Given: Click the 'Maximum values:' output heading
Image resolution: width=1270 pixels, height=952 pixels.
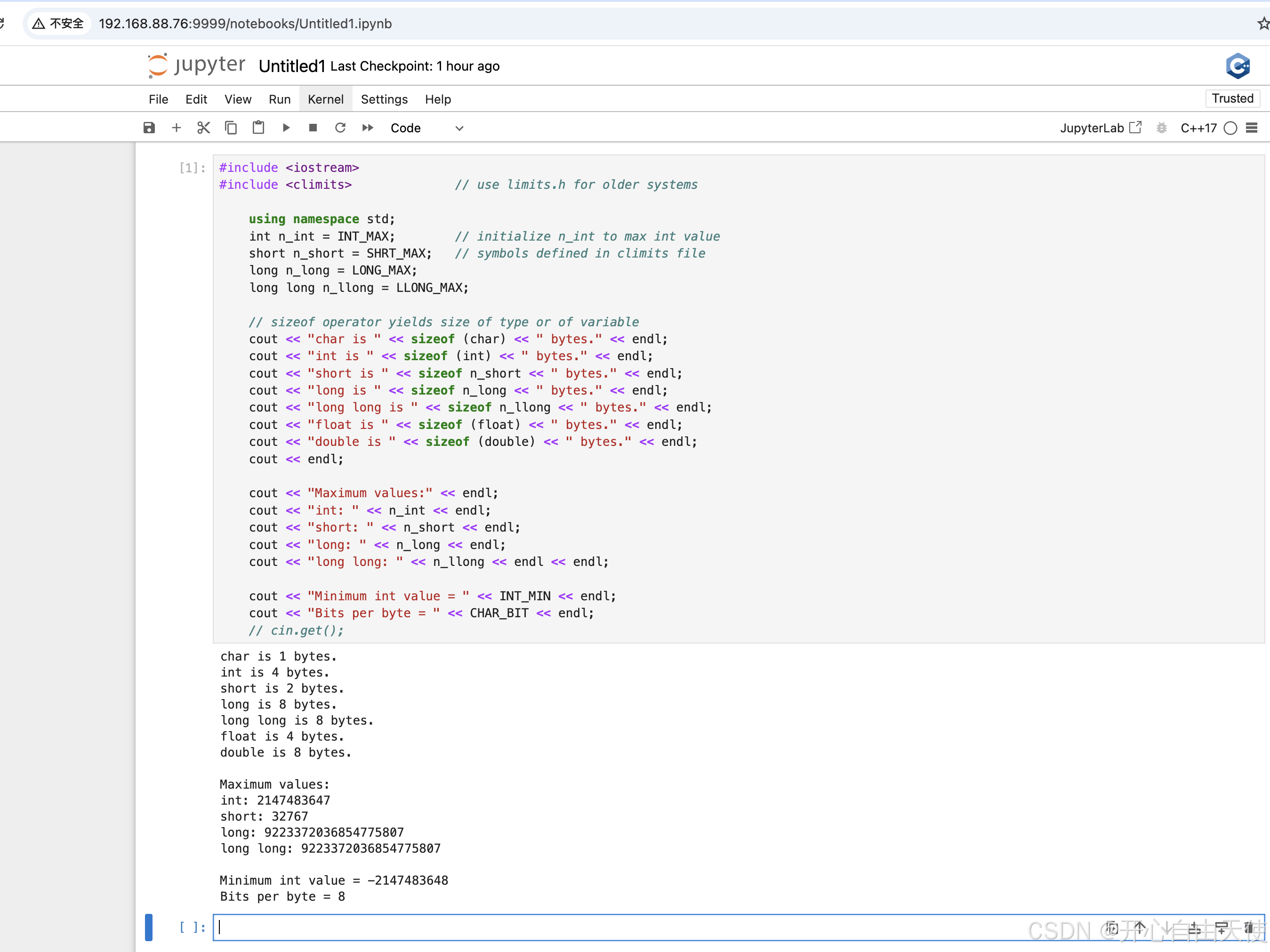Looking at the screenshot, I should (x=274, y=784).
